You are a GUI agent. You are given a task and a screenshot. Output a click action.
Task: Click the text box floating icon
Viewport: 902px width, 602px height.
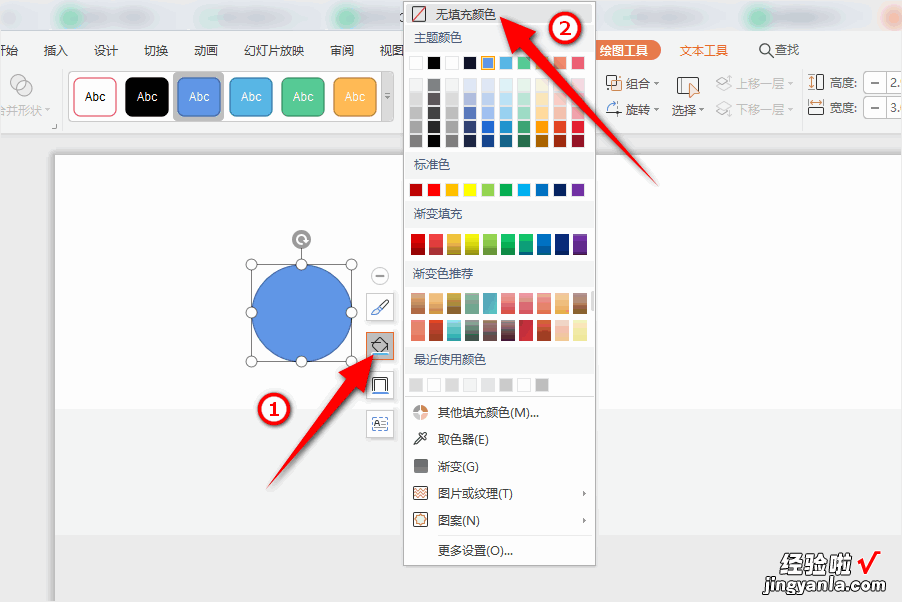(380, 424)
